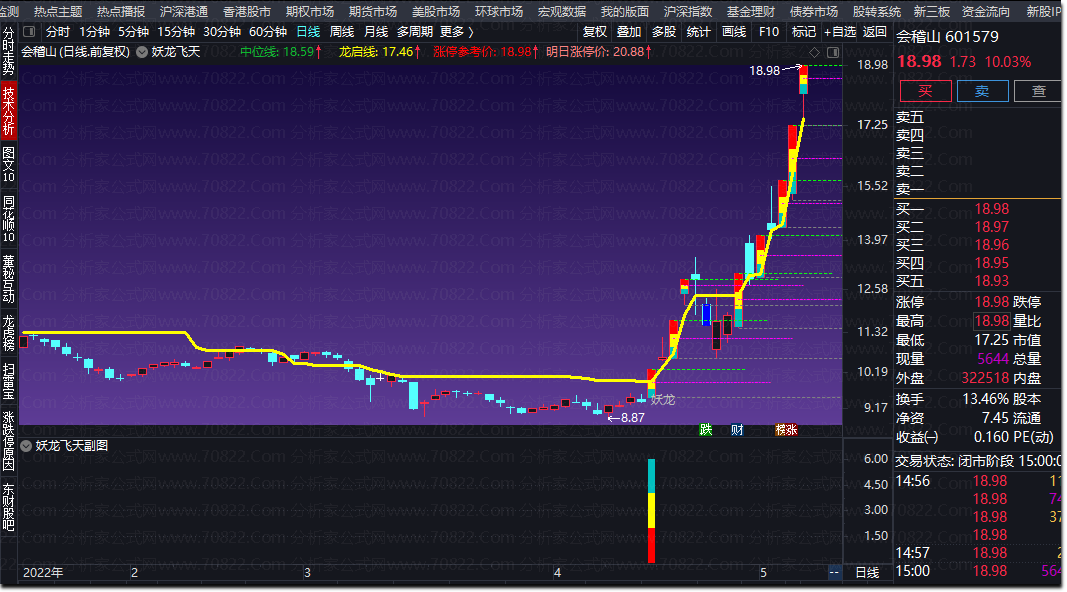The image size is (1067, 592).
Task: Open the 宏观数据 menu
Action: click(561, 12)
